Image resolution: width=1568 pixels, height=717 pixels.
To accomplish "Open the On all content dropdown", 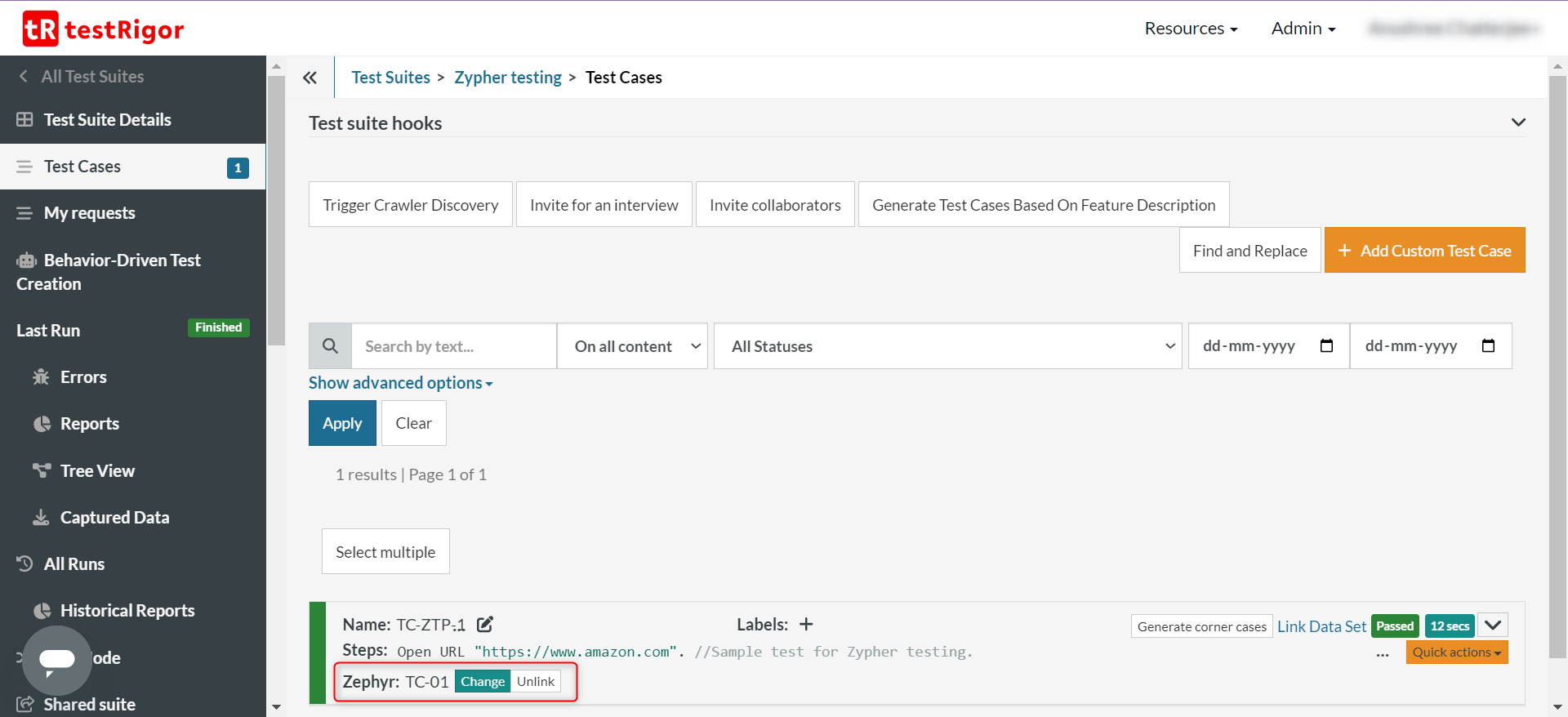I will 632,346.
